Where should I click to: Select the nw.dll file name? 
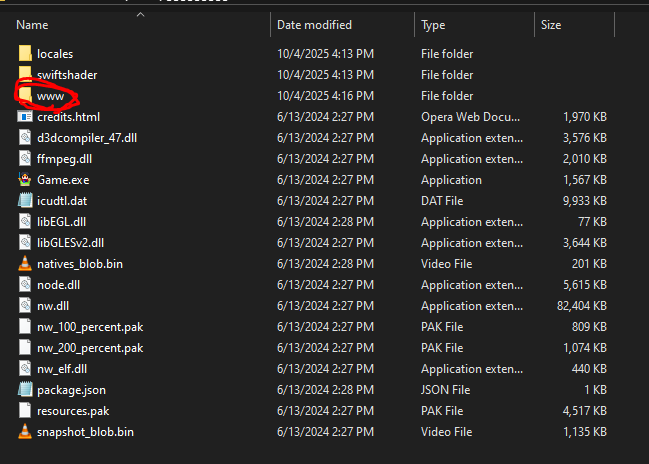pos(53,306)
